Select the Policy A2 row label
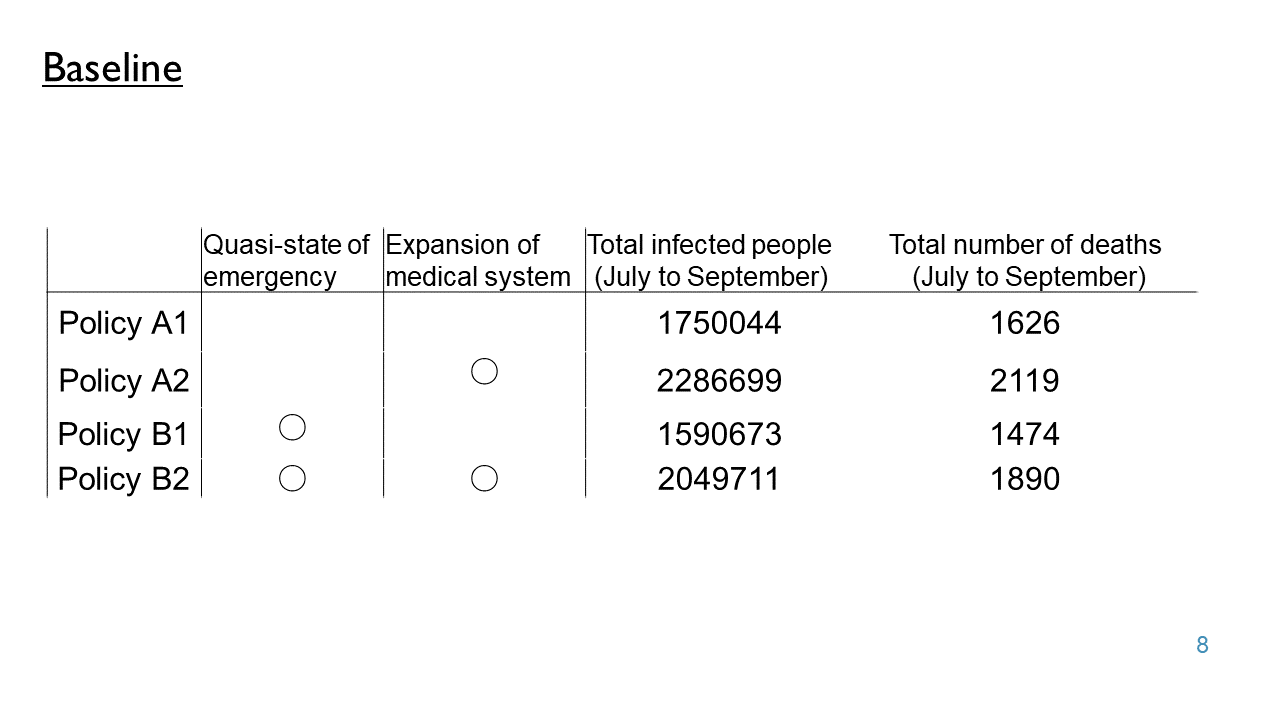This screenshot has width=1280, height=720. click(x=124, y=381)
